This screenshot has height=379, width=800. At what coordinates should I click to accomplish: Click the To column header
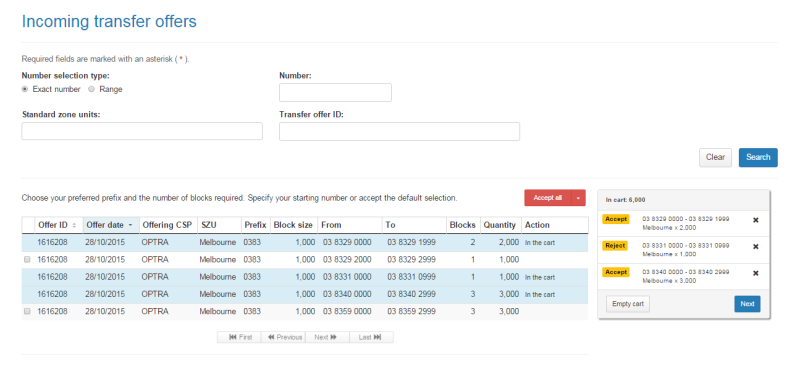click(414, 225)
